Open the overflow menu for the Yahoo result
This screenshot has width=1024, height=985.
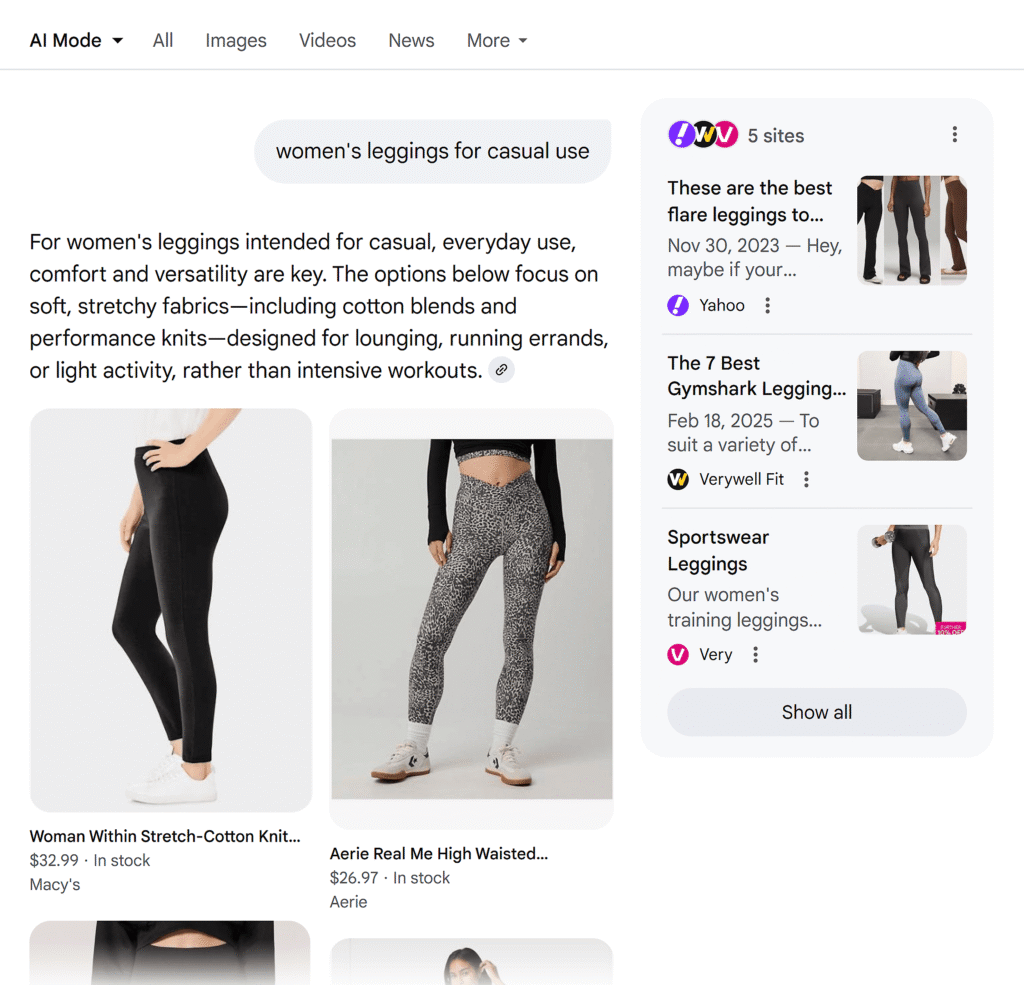tap(767, 305)
